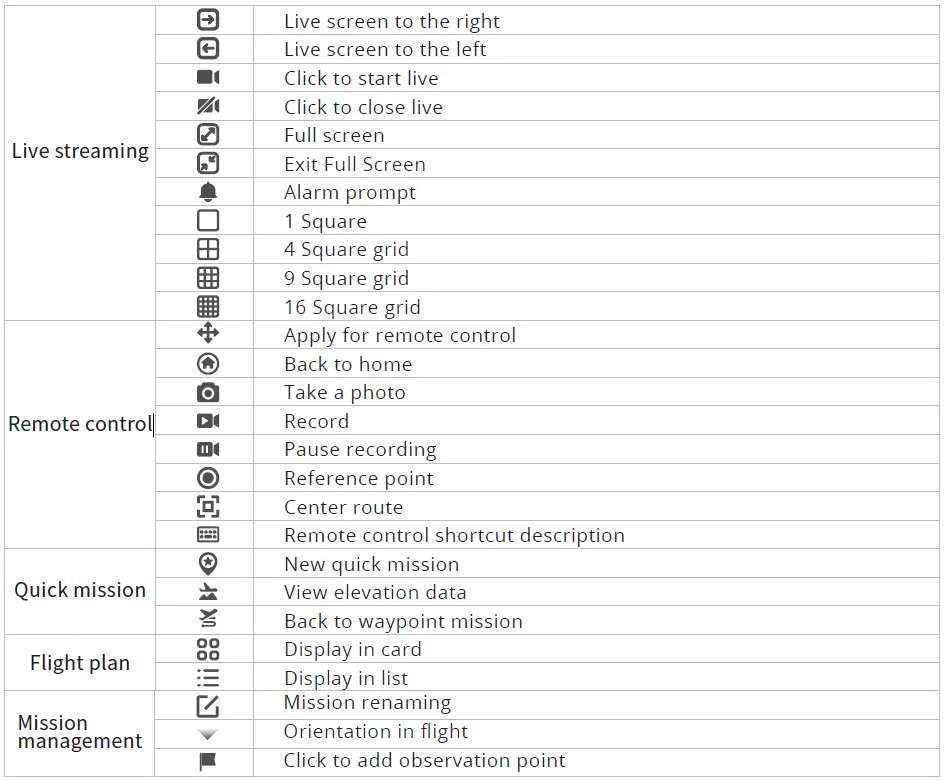The image size is (944, 781).
Task: Click the mission renaming pencil icon
Action: 208,705
